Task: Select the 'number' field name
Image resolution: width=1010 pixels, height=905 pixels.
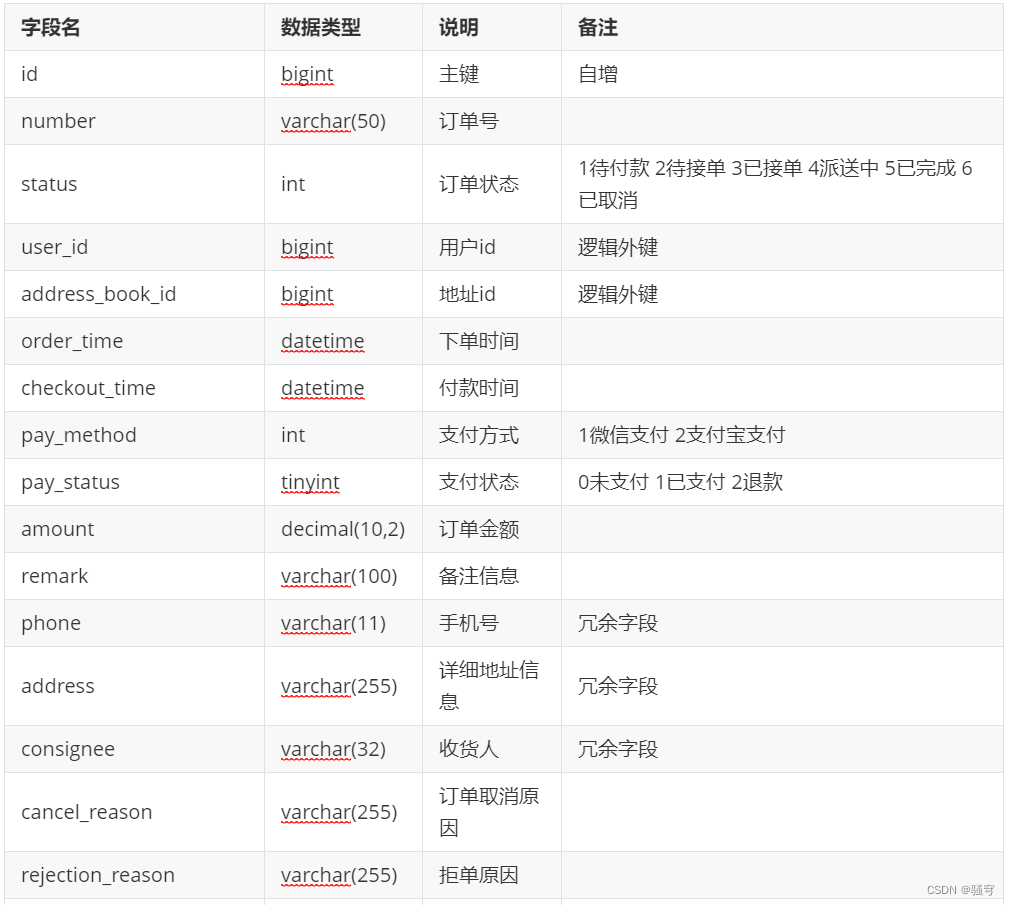Action: tap(58, 121)
